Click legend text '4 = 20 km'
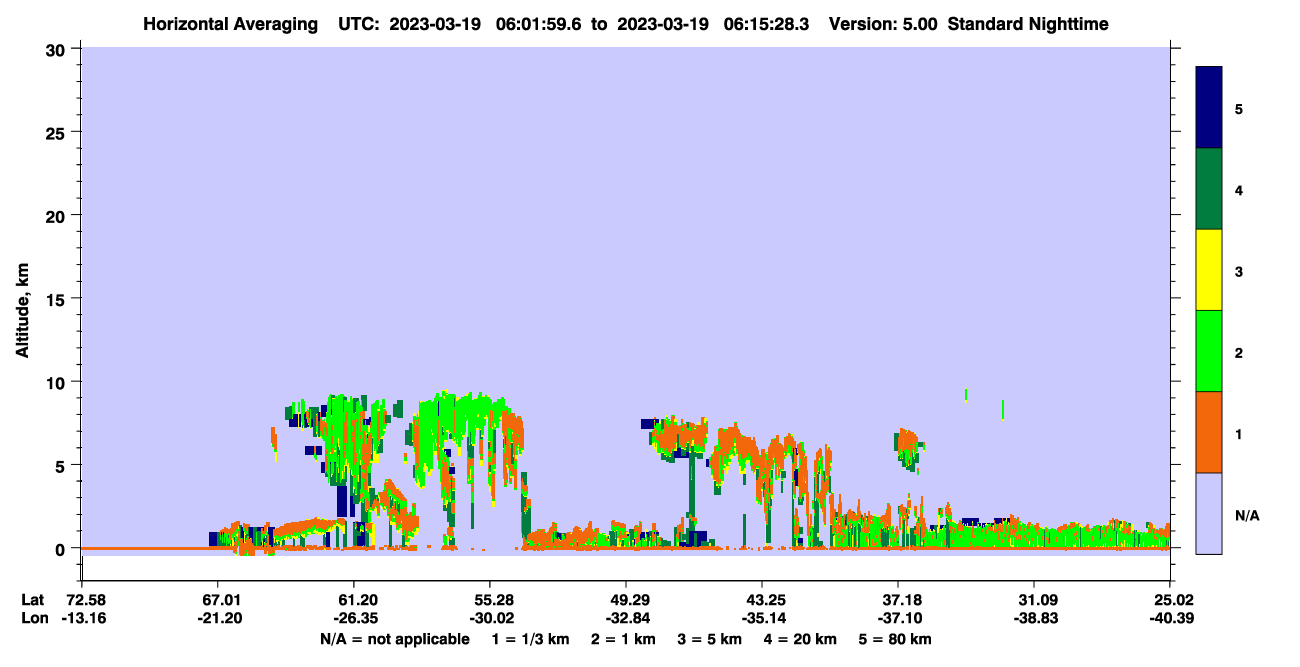Image resolution: width=1300 pixels, height=667 pixels. [801, 639]
